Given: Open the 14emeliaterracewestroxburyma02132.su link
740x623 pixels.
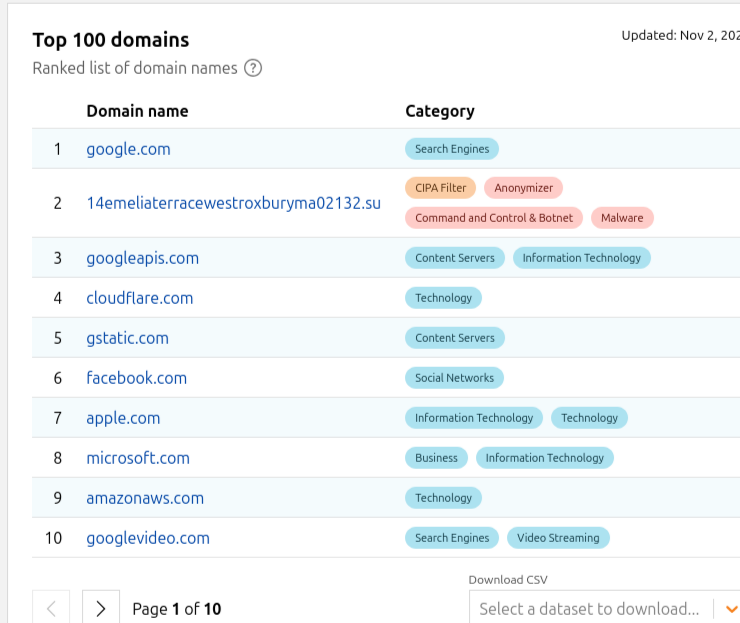Looking at the screenshot, I should pyautogui.click(x=233, y=203).
